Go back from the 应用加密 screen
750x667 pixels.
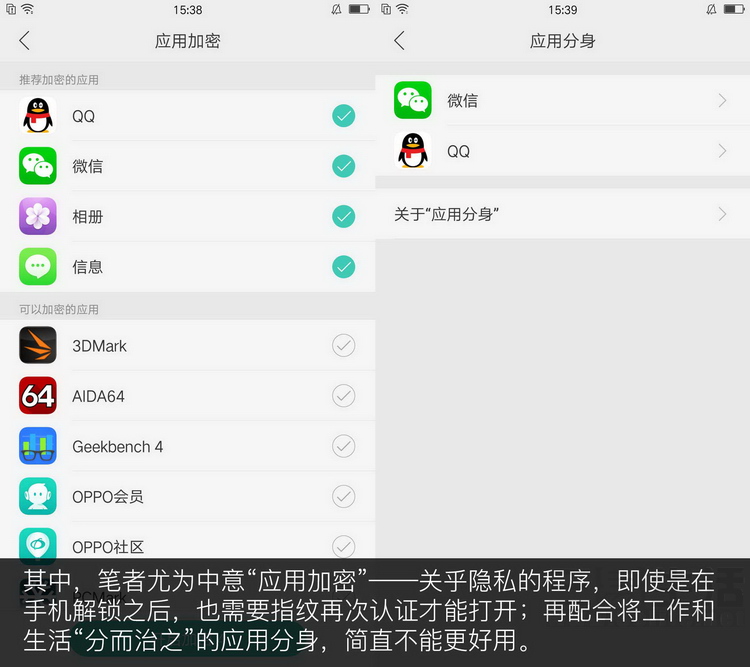coord(24,41)
